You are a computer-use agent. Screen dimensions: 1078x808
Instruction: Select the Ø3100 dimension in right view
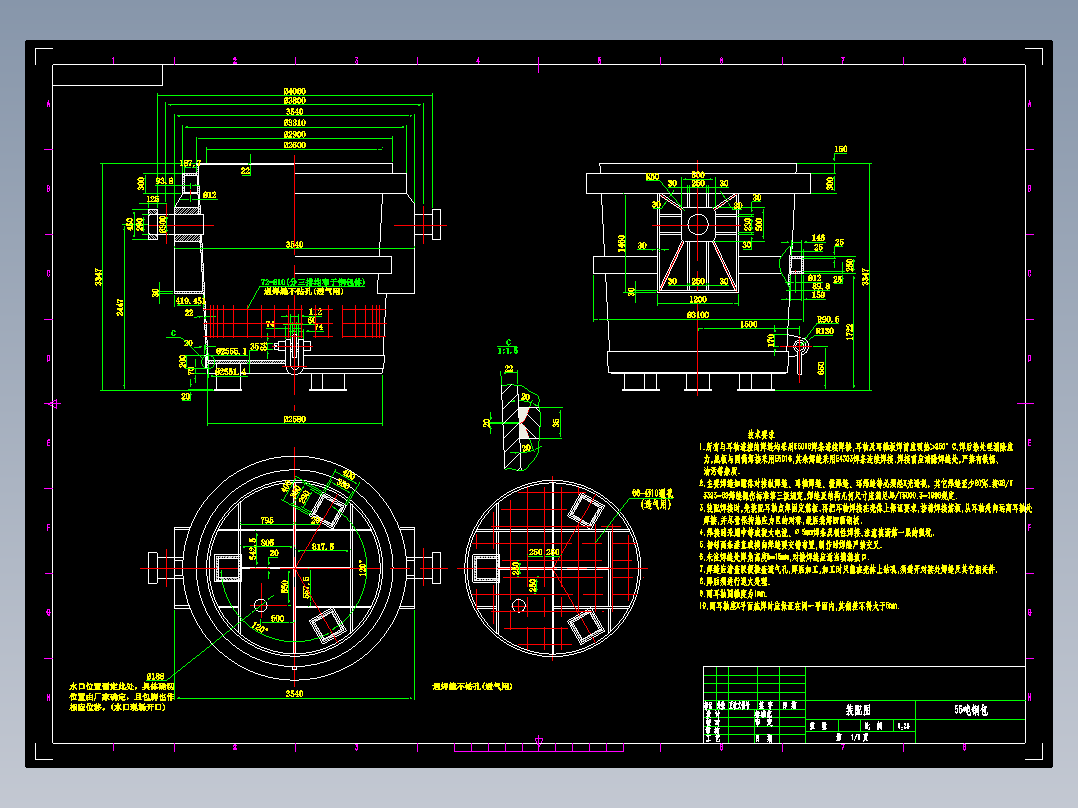[698, 315]
